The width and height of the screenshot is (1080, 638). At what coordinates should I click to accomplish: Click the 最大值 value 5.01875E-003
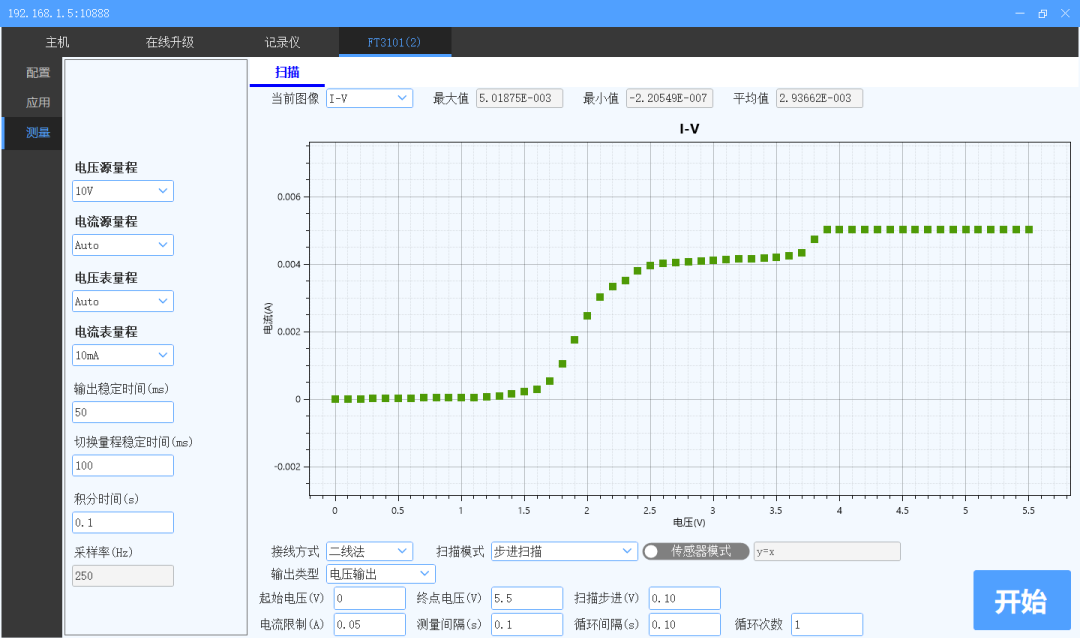(x=519, y=99)
